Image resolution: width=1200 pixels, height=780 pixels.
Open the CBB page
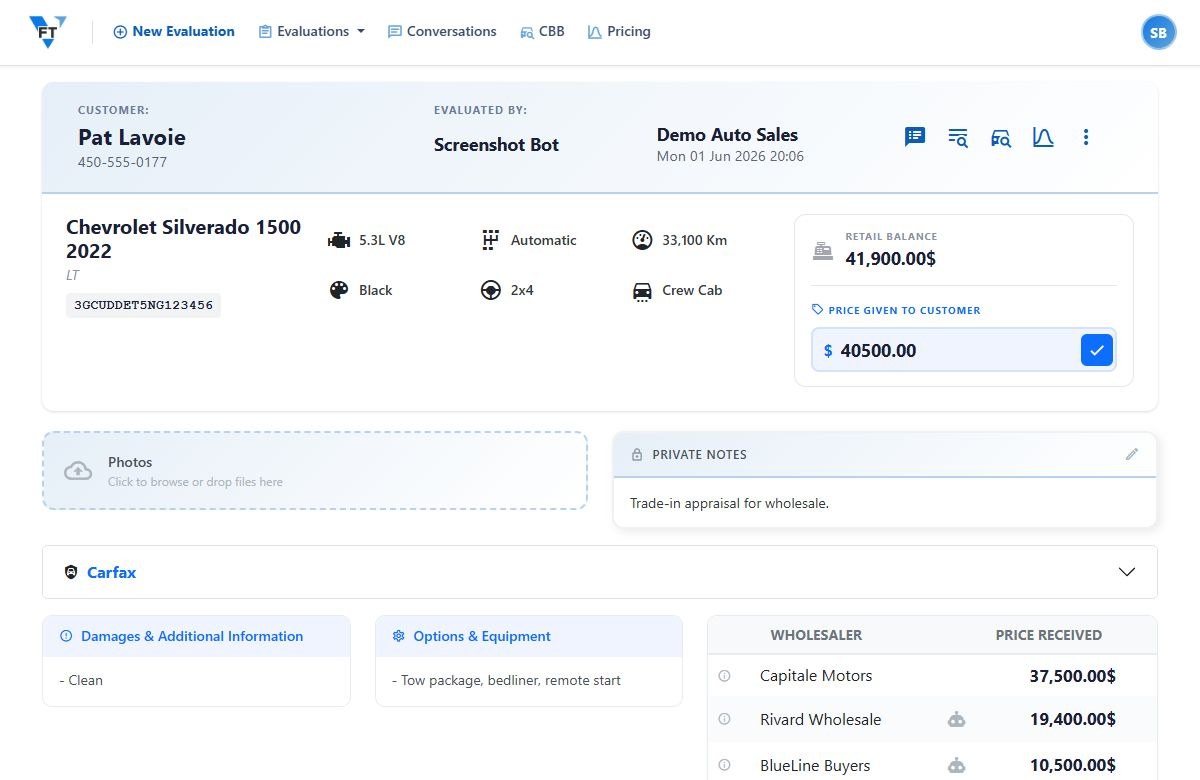point(542,32)
